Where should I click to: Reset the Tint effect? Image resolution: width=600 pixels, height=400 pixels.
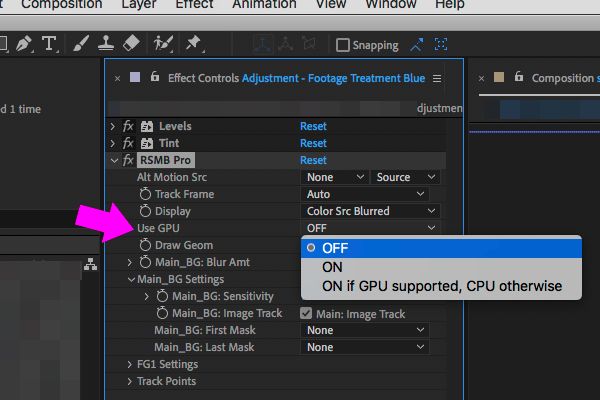[313, 143]
